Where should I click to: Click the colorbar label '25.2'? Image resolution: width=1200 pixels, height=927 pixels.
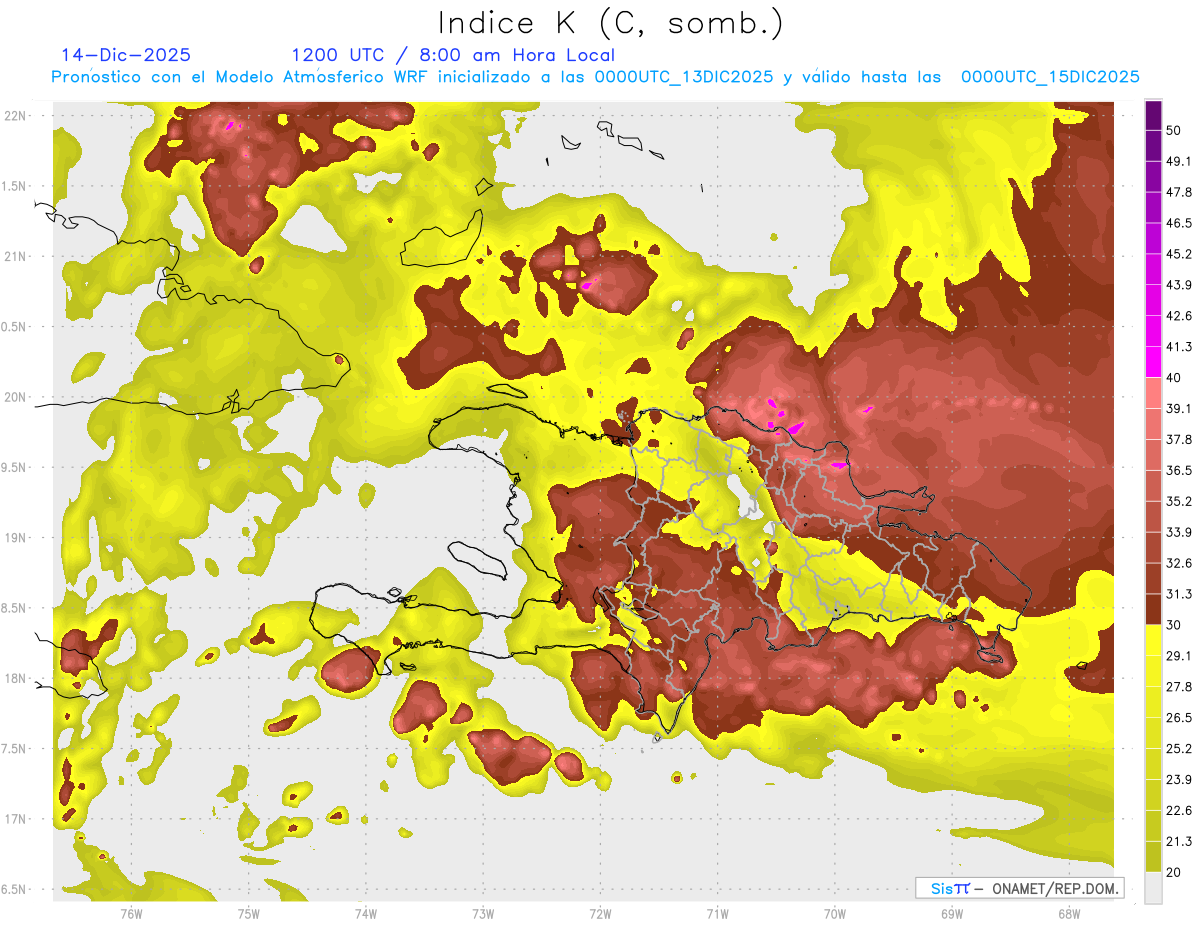tap(1179, 749)
